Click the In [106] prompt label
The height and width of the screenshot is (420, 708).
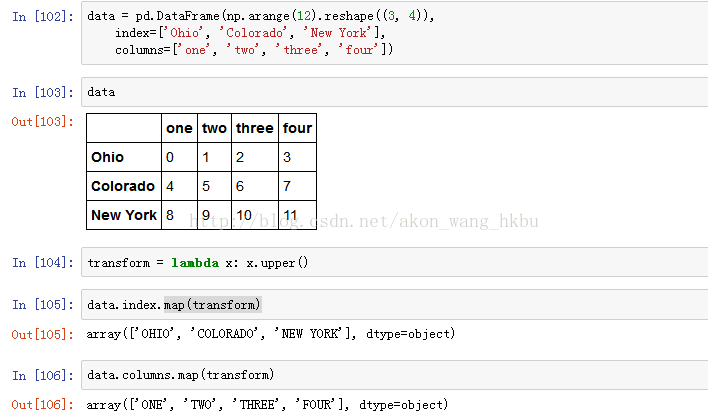pos(43,375)
